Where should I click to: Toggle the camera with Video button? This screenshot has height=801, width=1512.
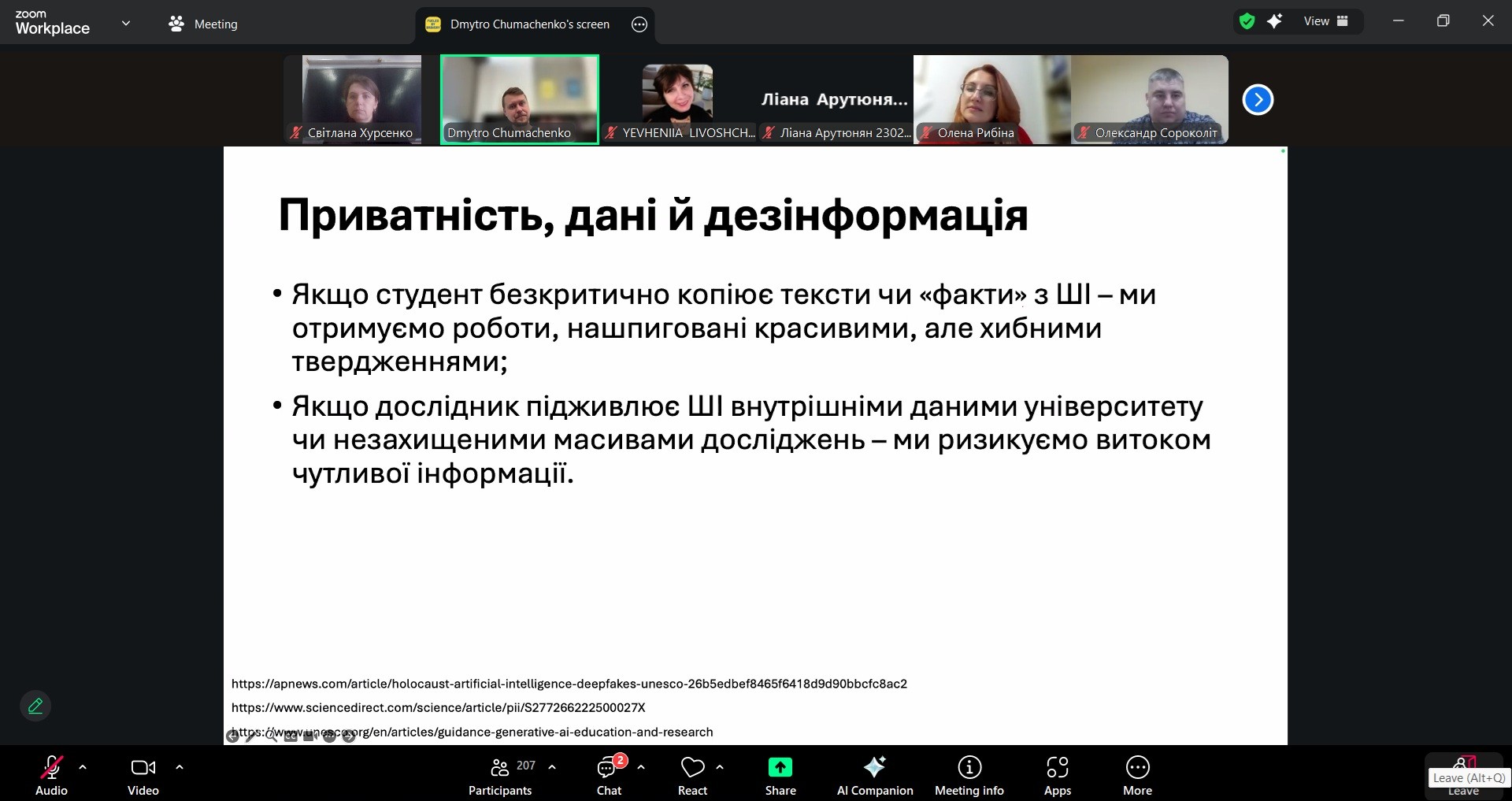143,775
